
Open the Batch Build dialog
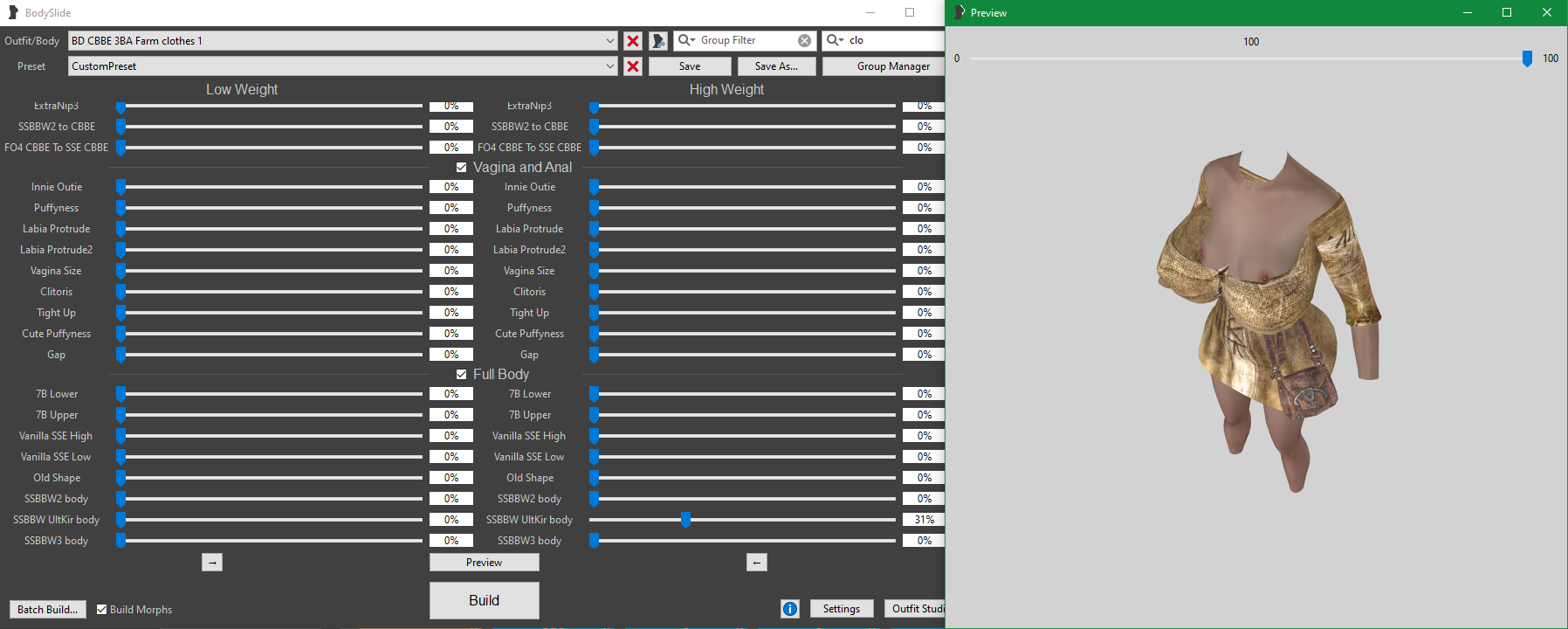[x=48, y=609]
